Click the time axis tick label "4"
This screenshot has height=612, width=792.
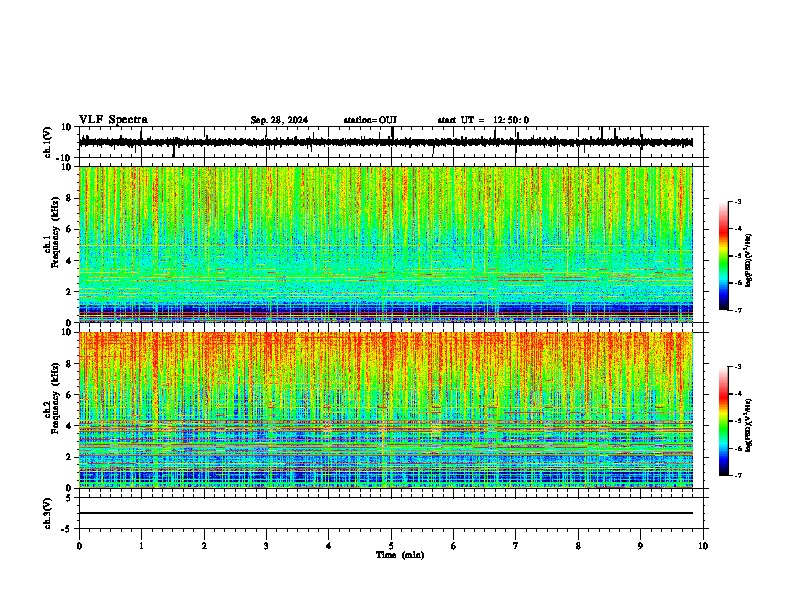click(x=329, y=546)
